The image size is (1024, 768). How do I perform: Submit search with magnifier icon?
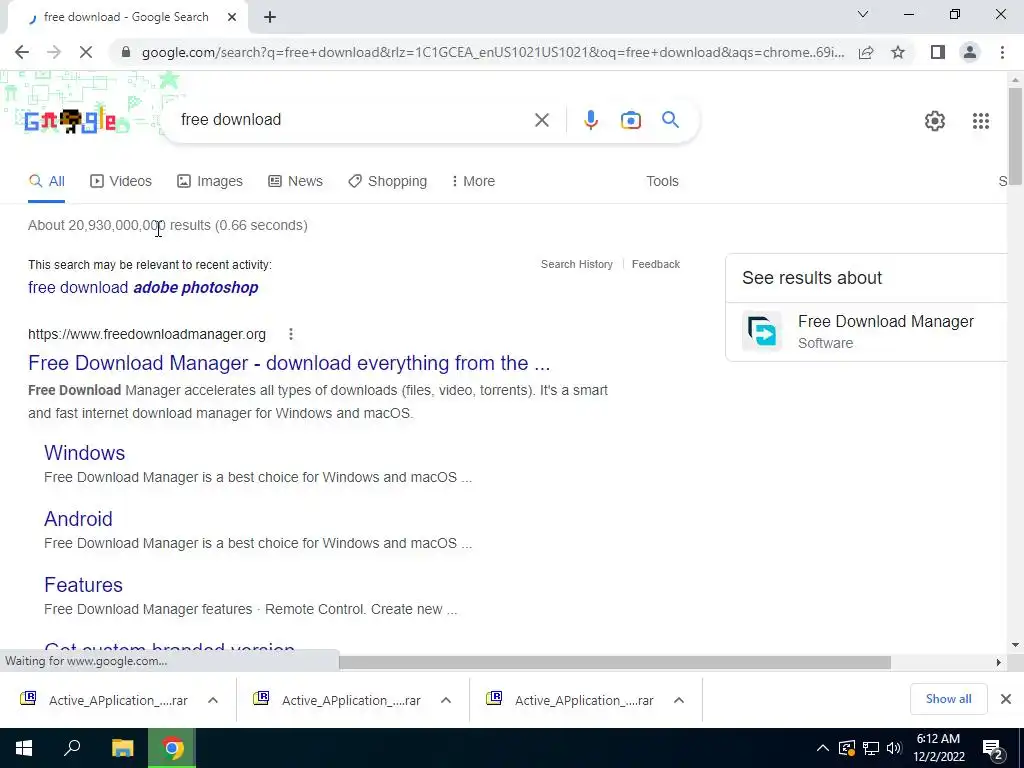(x=670, y=120)
